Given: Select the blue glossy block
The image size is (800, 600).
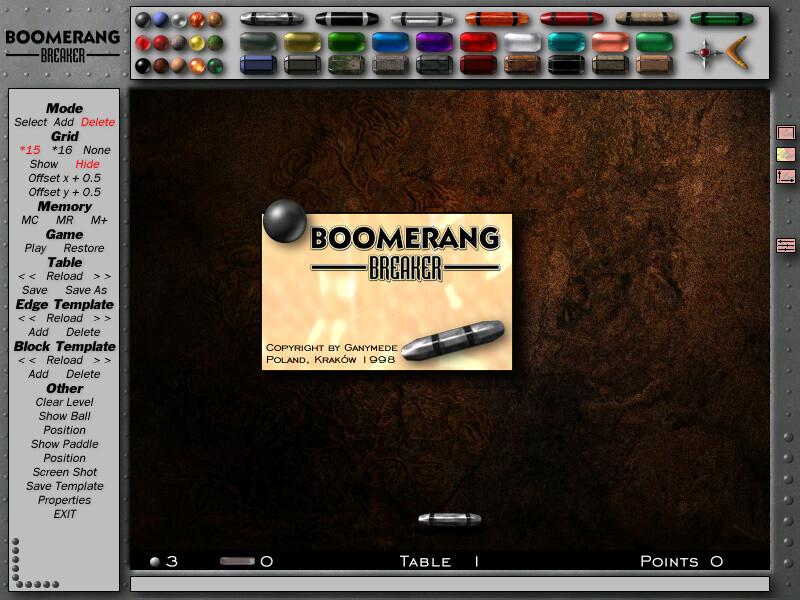Looking at the screenshot, I should (390, 42).
